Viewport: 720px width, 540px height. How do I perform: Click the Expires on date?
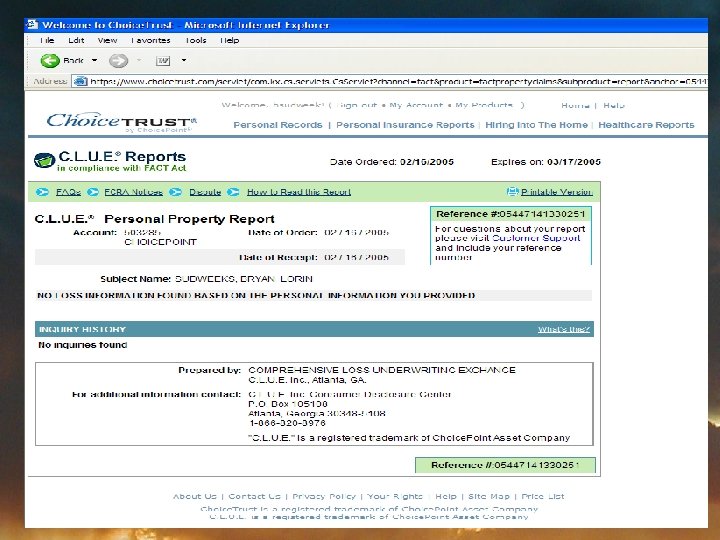(574, 162)
